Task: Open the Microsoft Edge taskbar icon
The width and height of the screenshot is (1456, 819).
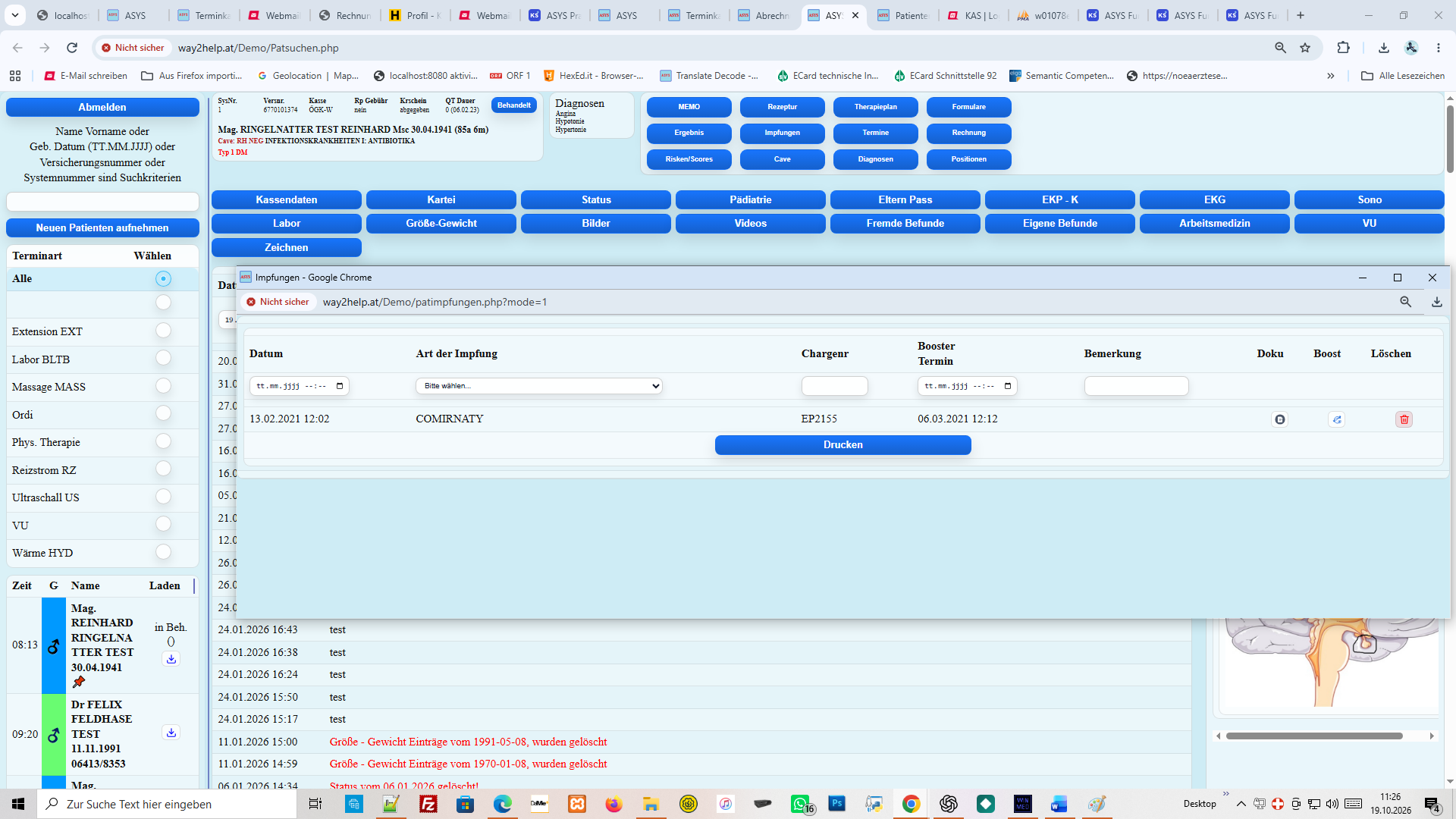Action: click(x=502, y=804)
